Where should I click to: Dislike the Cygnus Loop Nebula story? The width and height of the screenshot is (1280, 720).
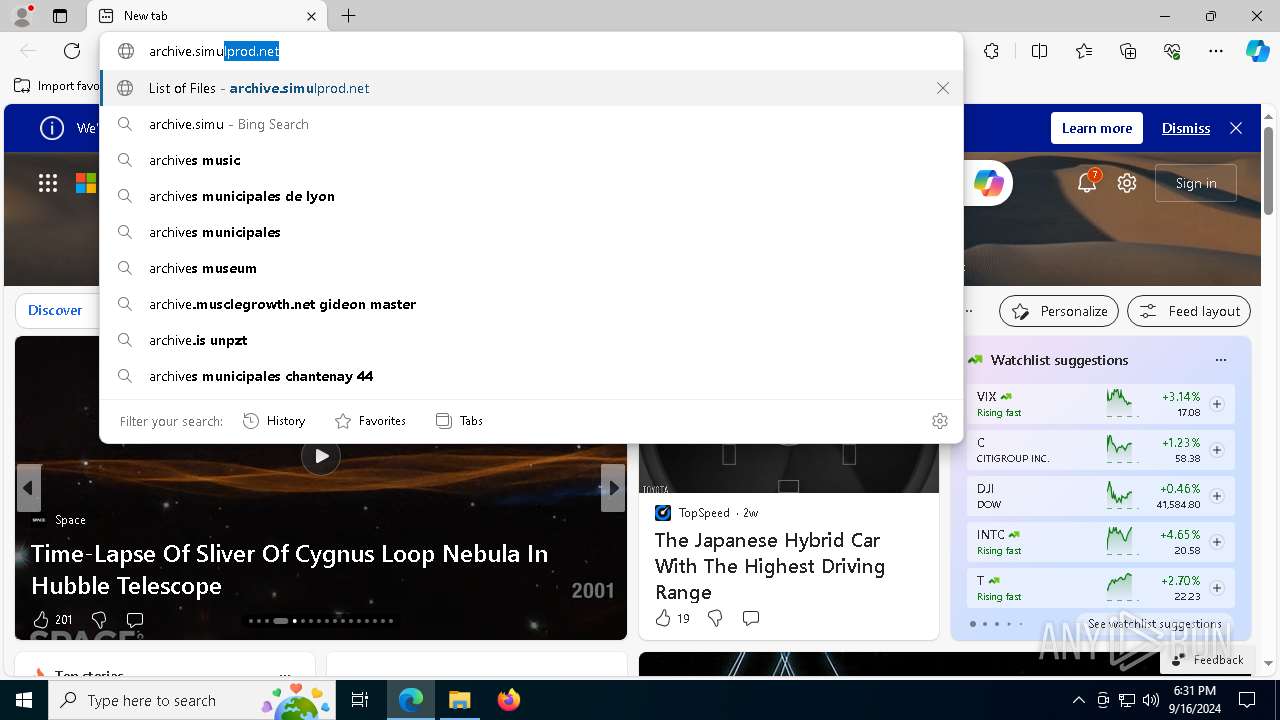click(98, 619)
